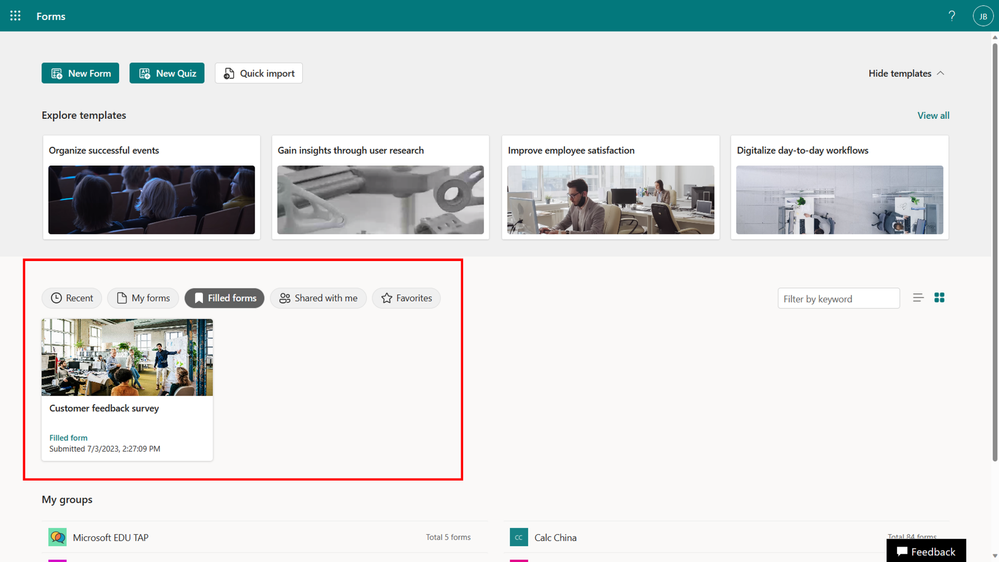Click the My groups heading

67,500
